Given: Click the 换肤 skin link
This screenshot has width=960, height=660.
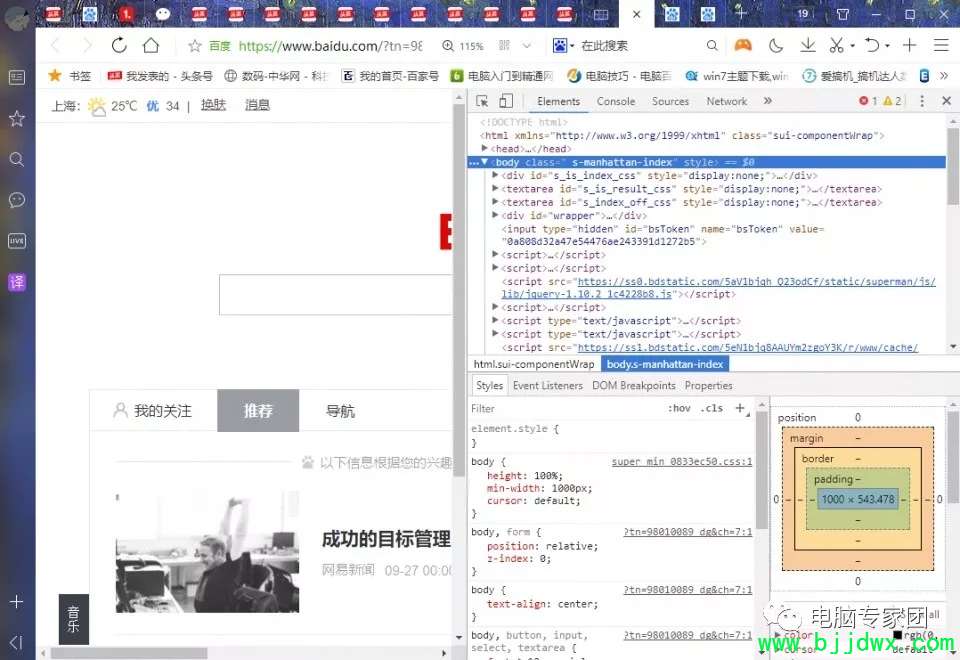Looking at the screenshot, I should (x=213, y=105).
